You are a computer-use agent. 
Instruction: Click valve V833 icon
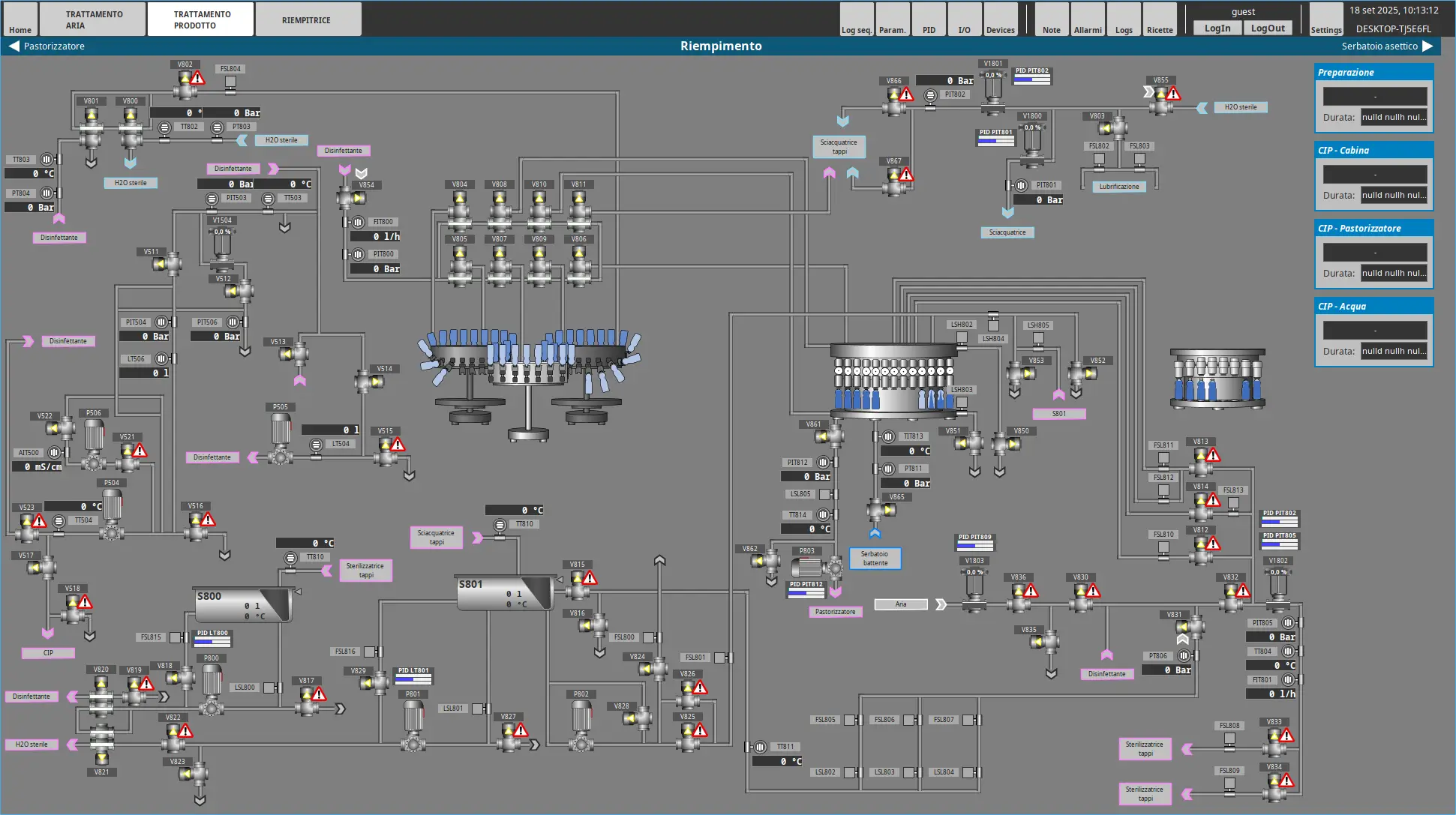click(1275, 743)
